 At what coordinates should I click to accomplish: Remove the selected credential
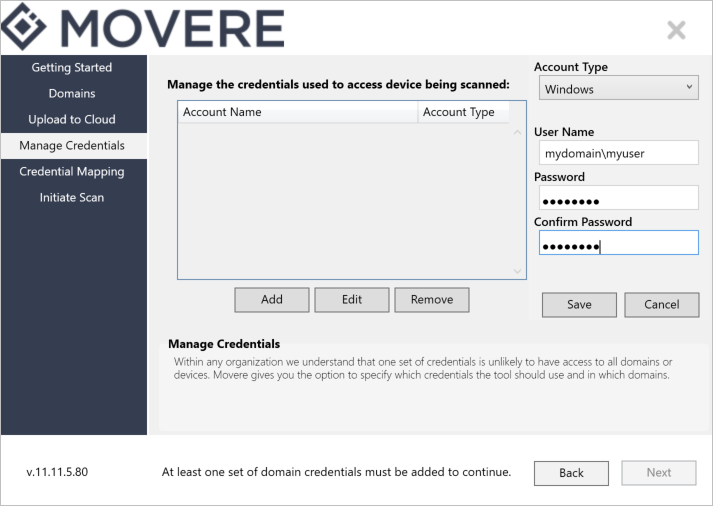tap(432, 300)
